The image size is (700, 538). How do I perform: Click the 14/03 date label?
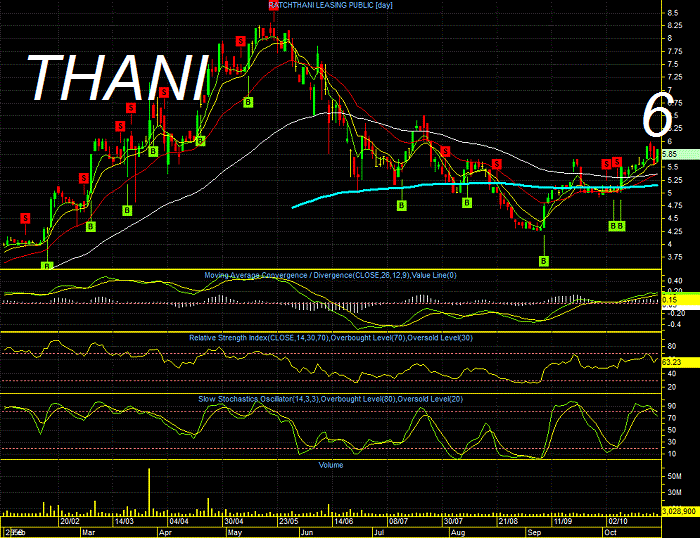(x=124, y=521)
